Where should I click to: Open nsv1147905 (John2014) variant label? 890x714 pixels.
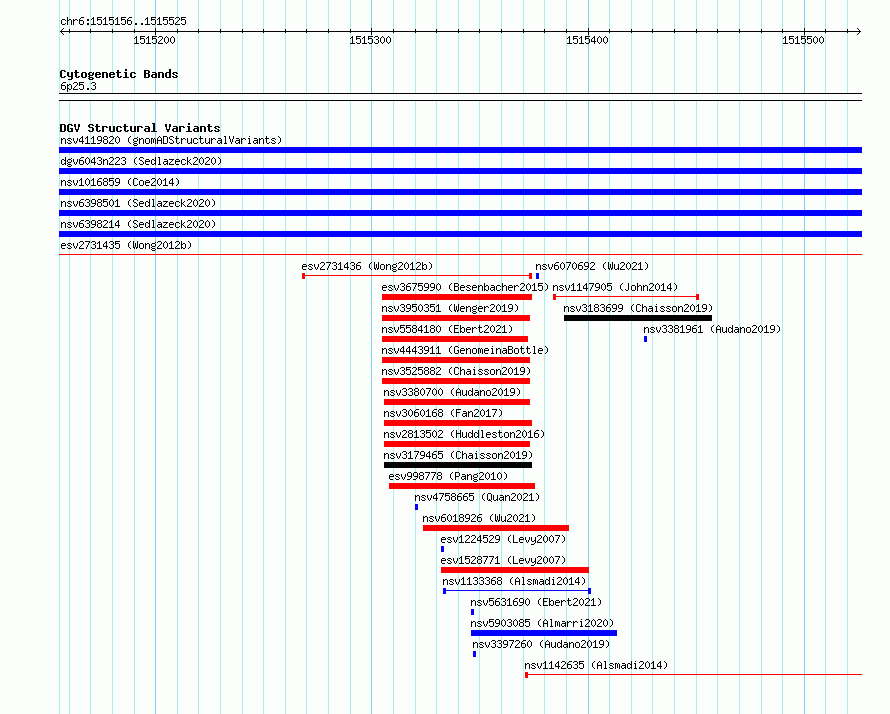pyautogui.click(x=615, y=287)
